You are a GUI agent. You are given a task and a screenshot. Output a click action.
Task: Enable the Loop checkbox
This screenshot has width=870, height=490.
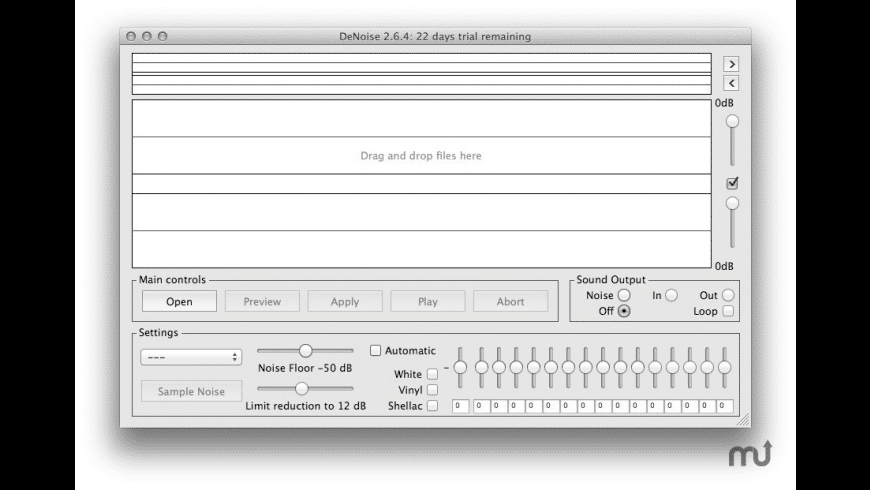728,311
